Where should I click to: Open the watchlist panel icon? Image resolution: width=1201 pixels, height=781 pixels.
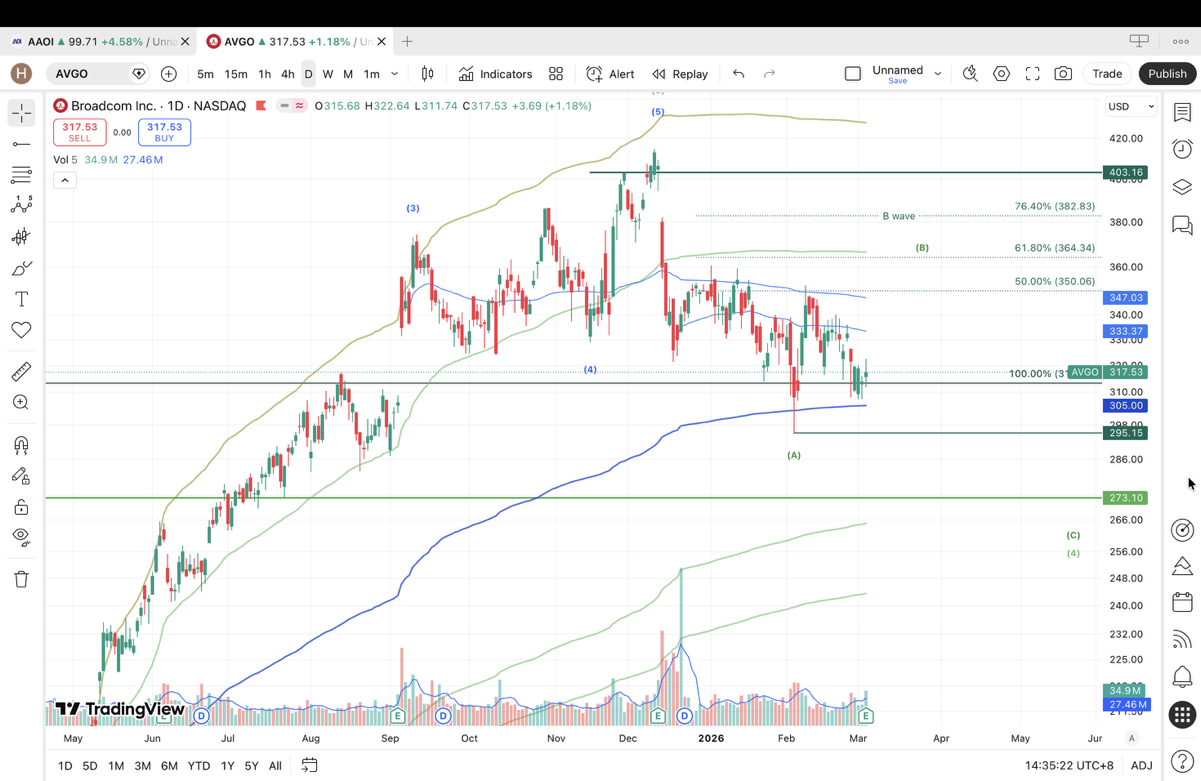[x=1182, y=112]
